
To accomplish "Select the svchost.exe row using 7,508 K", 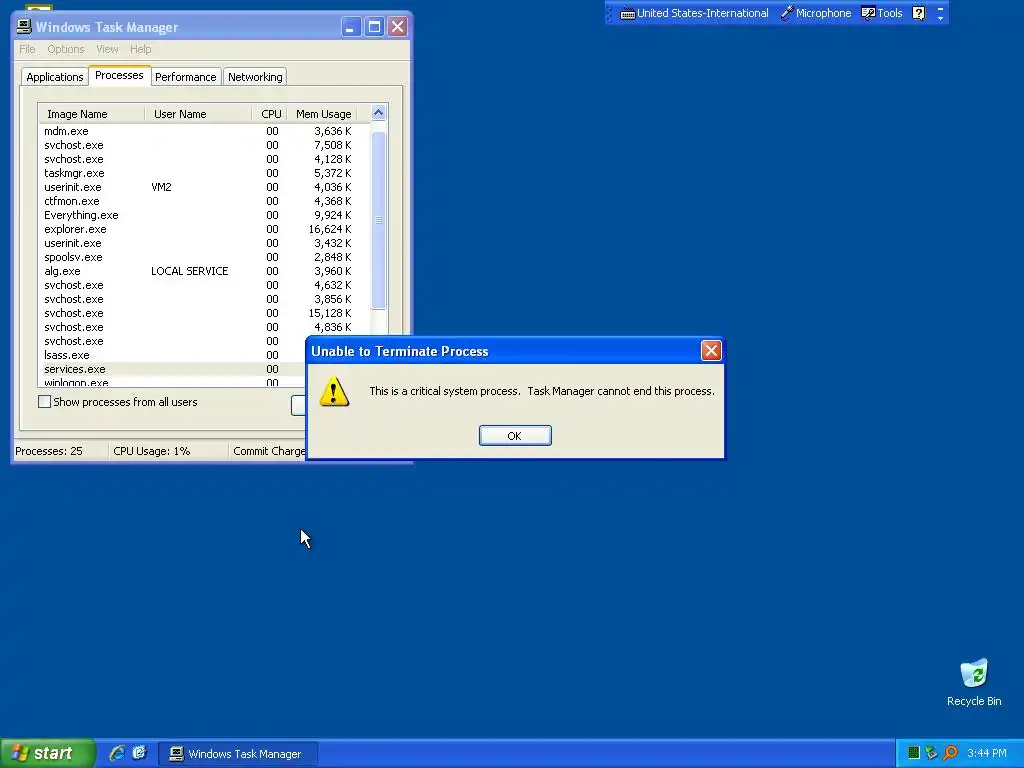I will click(x=204, y=145).
